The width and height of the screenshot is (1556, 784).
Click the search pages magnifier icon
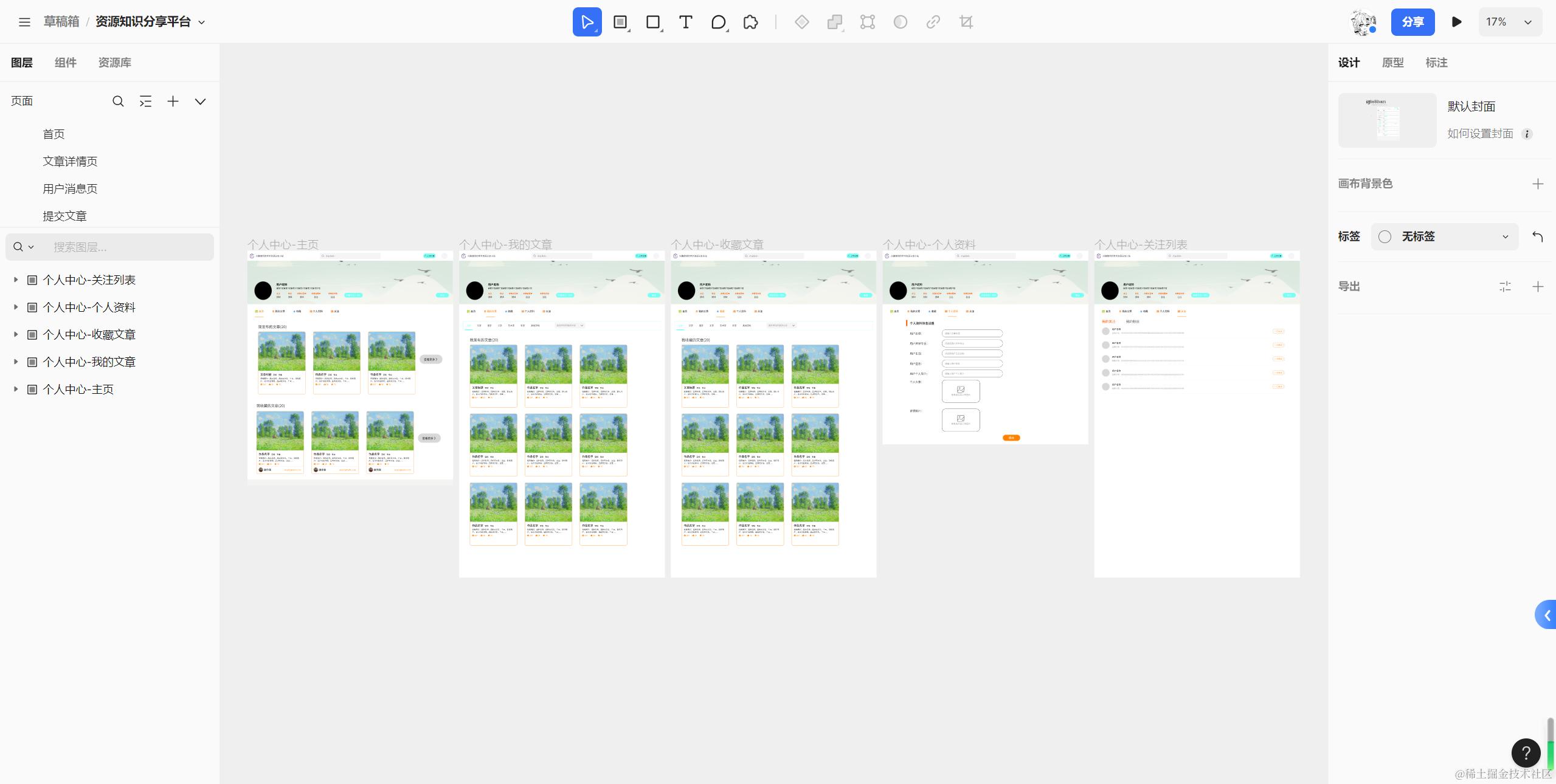coord(118,101)
